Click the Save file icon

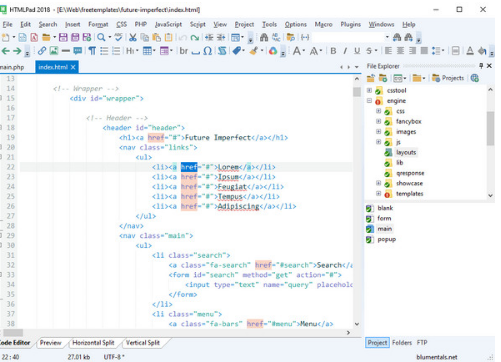tap(63, 37)
